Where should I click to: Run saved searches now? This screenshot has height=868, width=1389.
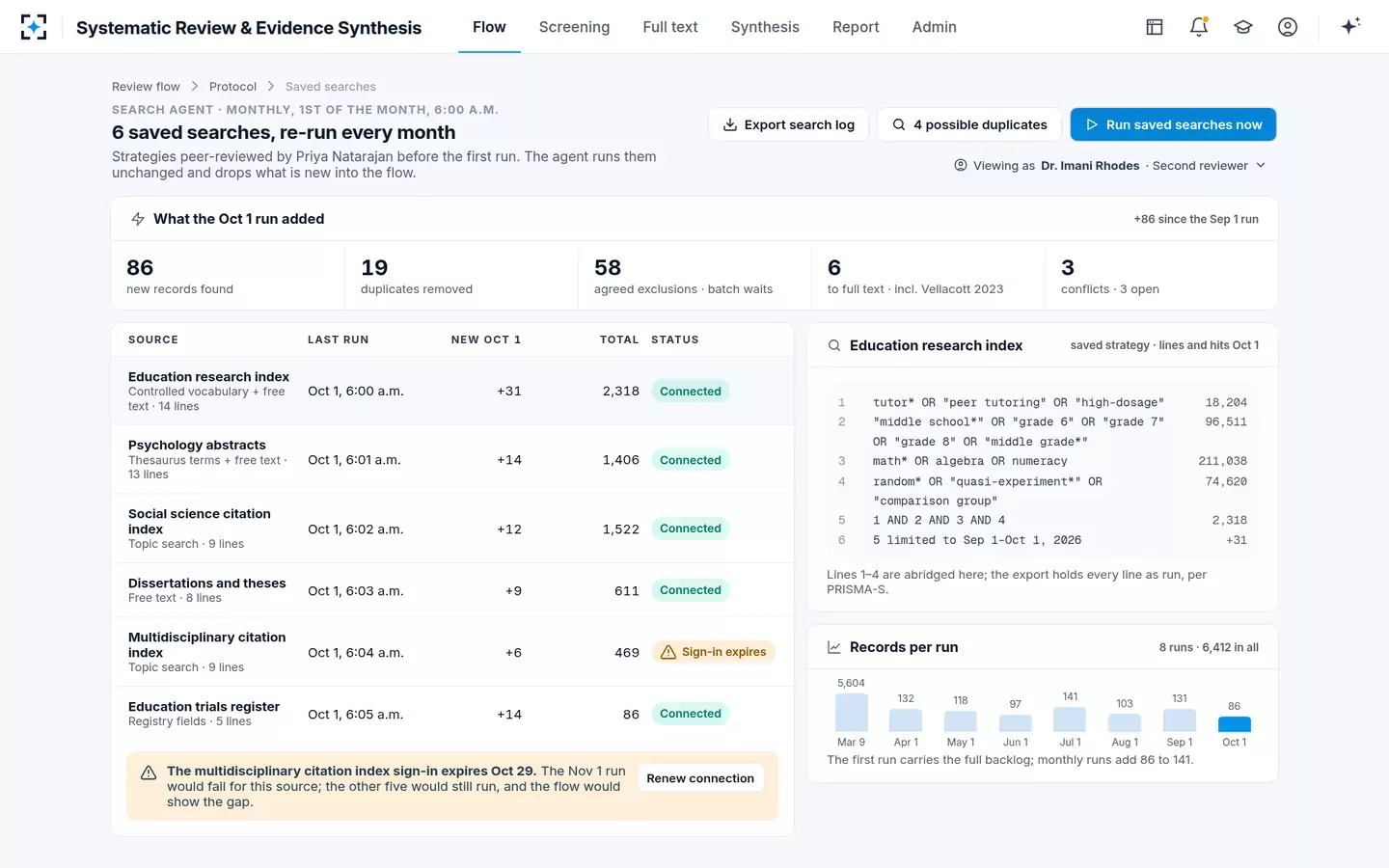1173,124
